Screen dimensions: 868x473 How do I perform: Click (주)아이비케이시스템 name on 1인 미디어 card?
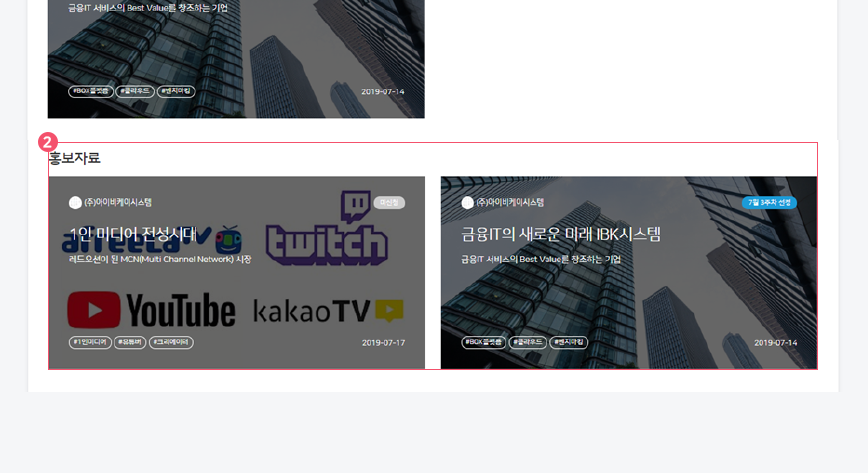(118, 203)
